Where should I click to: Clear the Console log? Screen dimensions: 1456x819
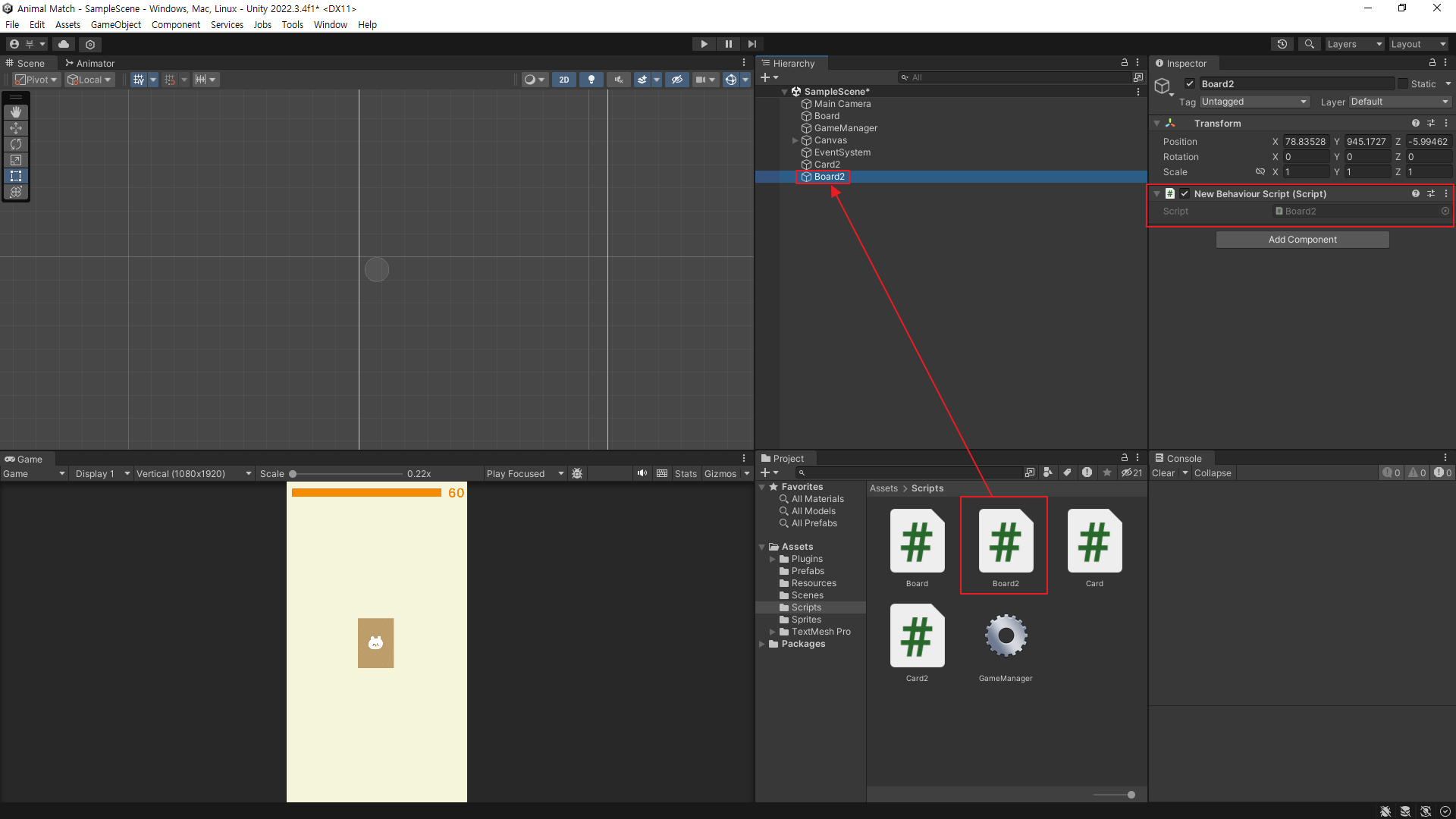(1163, 473)
